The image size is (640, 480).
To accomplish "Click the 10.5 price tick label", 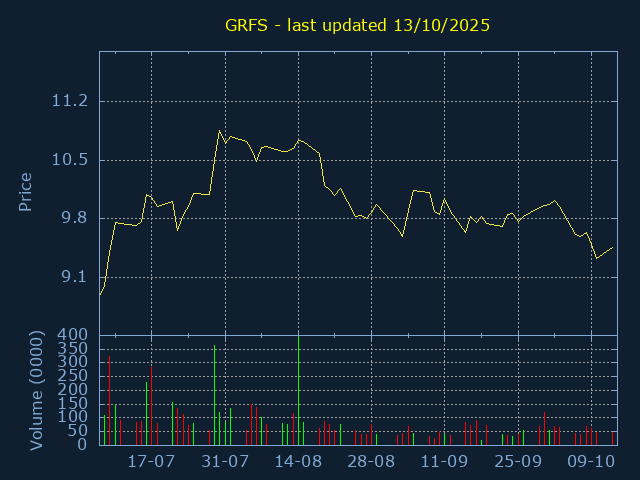I will coord(69,160).
